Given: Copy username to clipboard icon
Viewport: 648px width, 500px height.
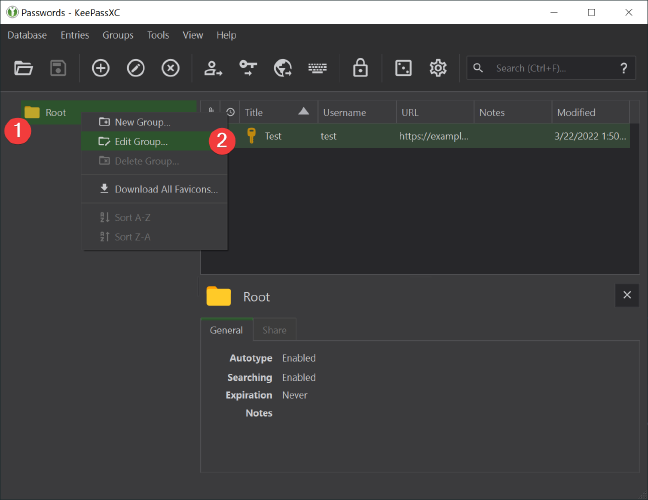Looking at the screenshot, I should tap(213, 68).
